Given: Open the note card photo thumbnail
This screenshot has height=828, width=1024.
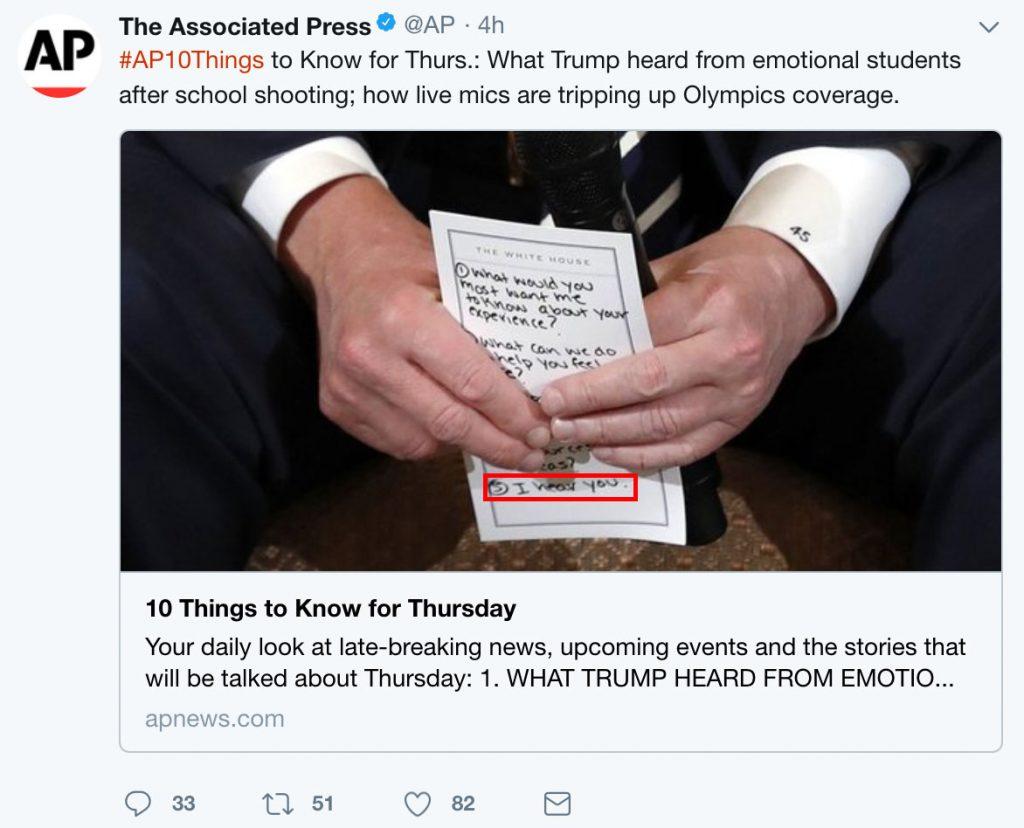Looking at the screenshot, I should click(560, 351).
